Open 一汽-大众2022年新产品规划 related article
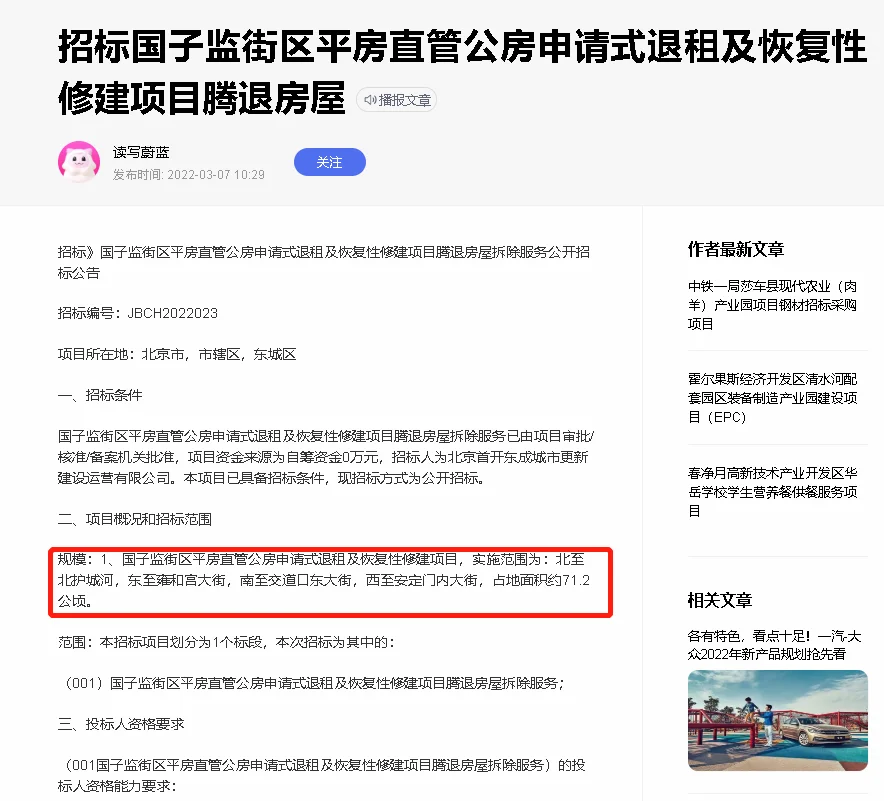884x801 pixels. pyautogui.click(x=774, y=645)
